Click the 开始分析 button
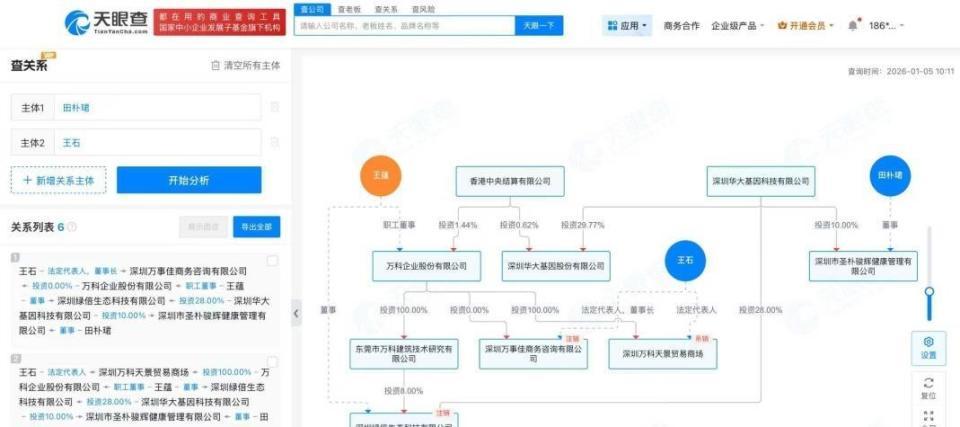The image size is (960, 427). pos(189,180)
